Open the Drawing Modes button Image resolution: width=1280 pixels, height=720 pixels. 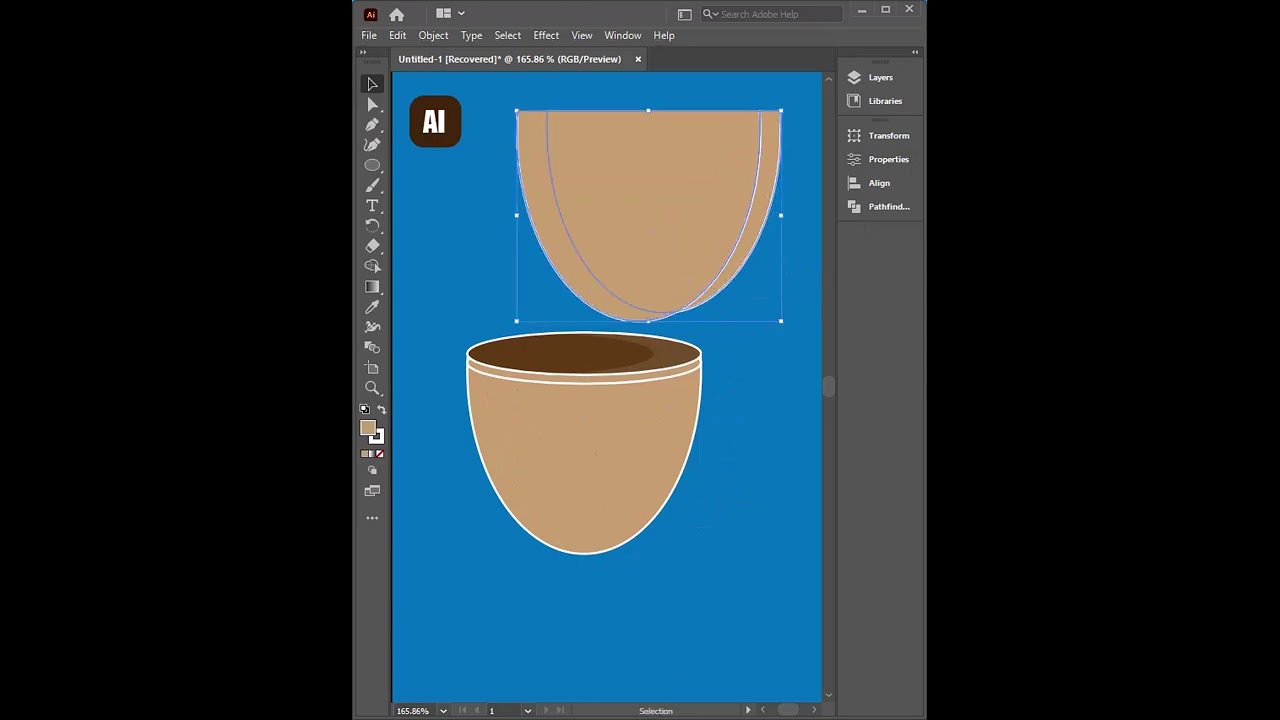[x=372, y=470]
